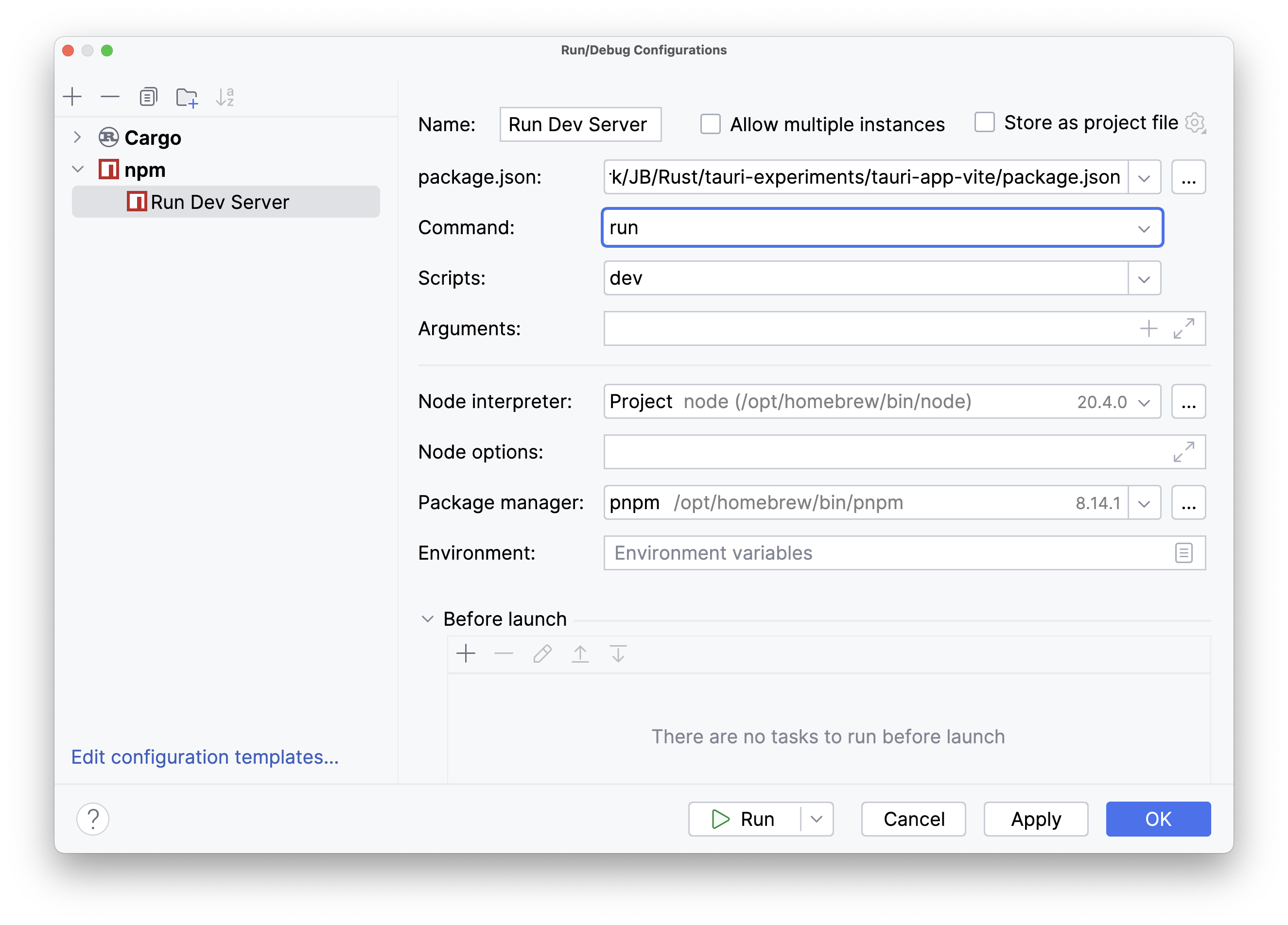The height and width of the screenshot is (925, 1288).
Task: Enable Allow multiple instances
Action: [x=710, y=124]
